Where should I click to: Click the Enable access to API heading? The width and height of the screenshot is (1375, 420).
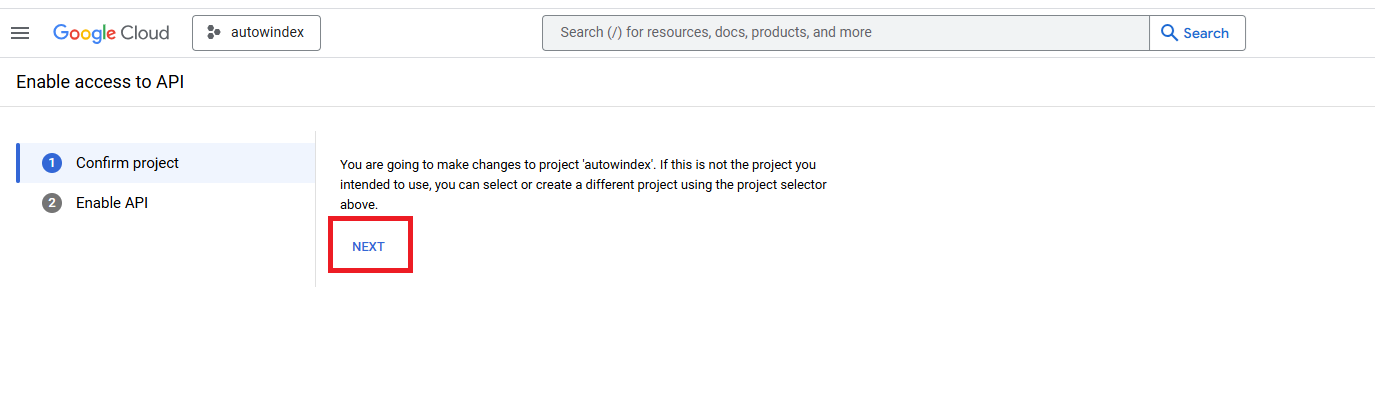(x=100, y=82)
